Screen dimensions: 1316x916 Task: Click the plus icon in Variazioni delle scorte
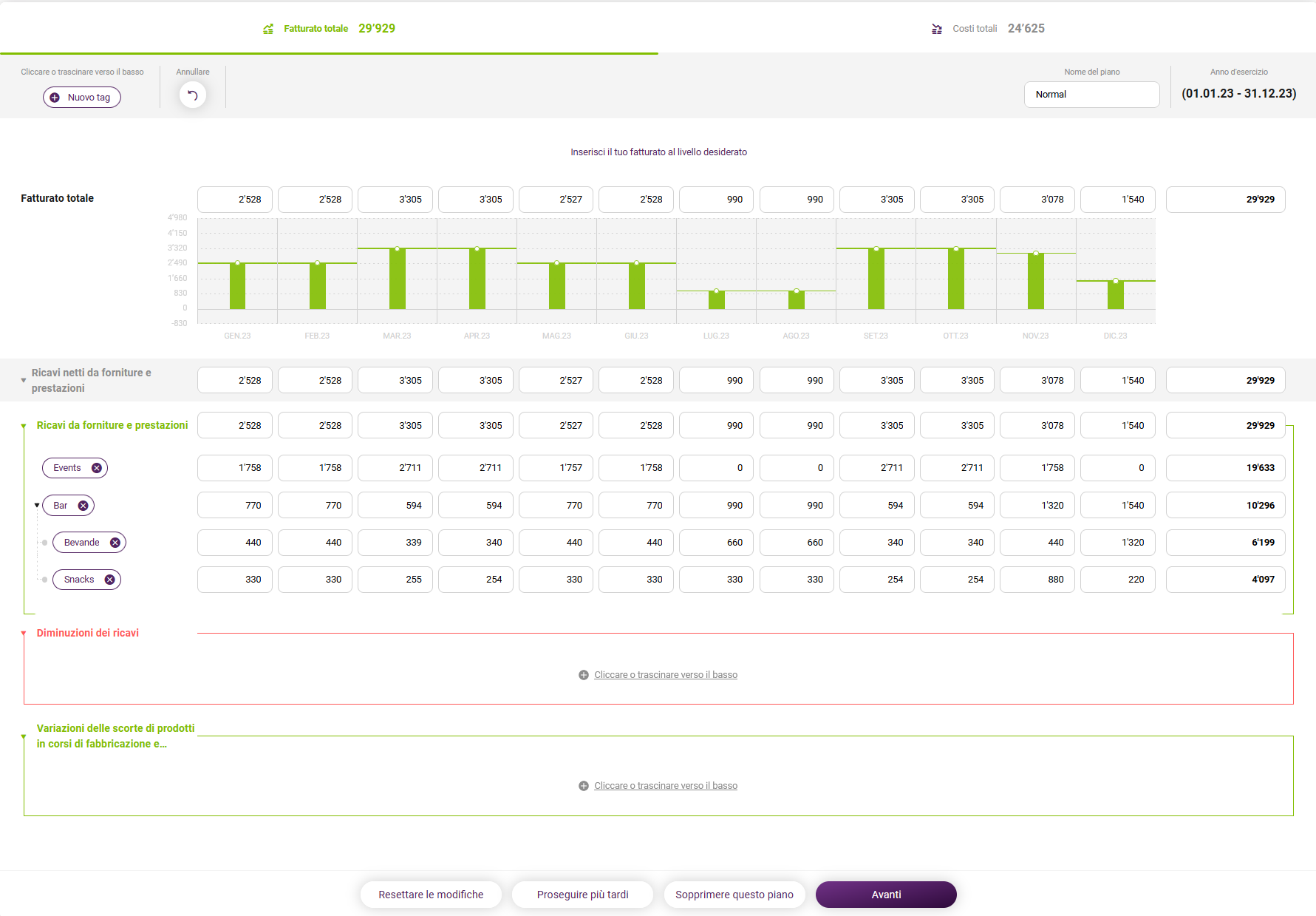point(584,786)
